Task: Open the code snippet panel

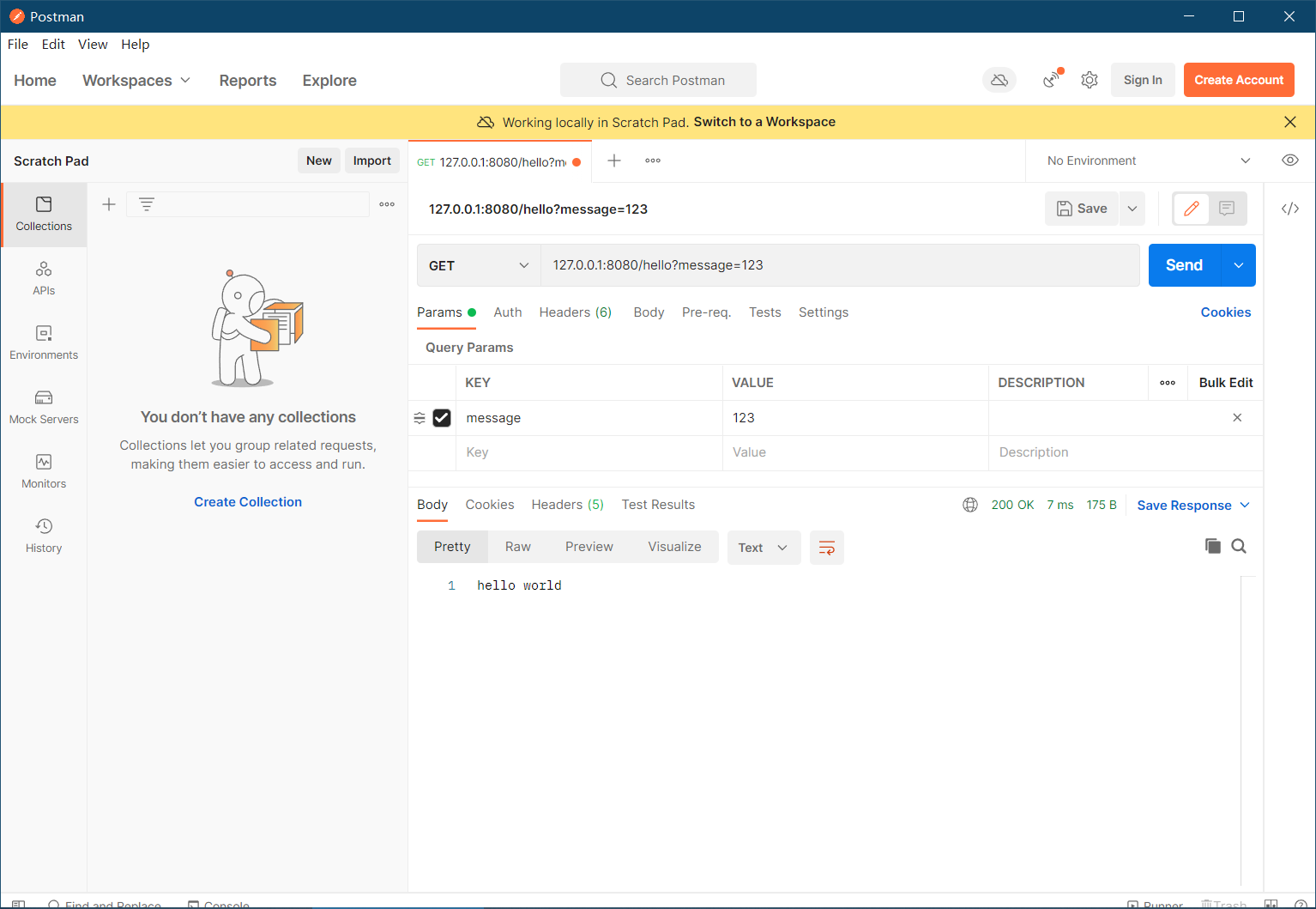Action: tap(1290, 209)
